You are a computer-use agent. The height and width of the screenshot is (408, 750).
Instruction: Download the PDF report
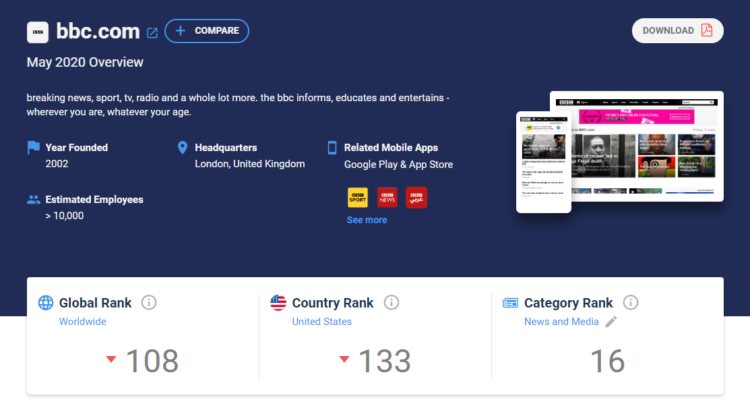tap(677, 31)
